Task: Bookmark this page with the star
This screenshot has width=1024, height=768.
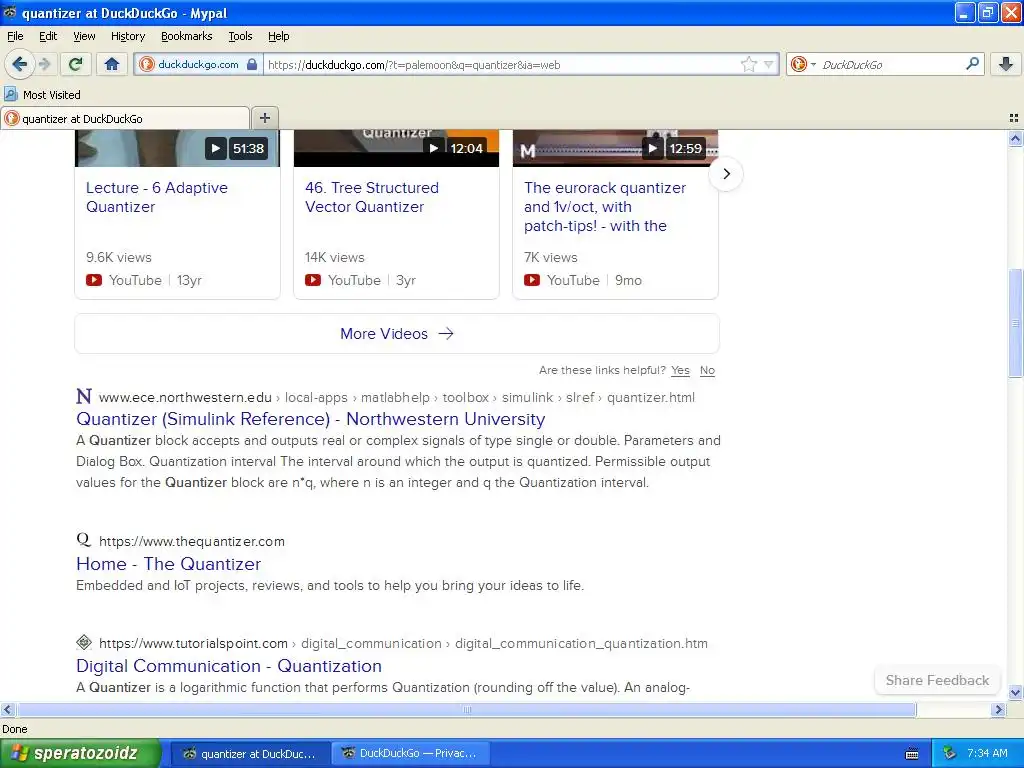Action: [x=748, y=64]
